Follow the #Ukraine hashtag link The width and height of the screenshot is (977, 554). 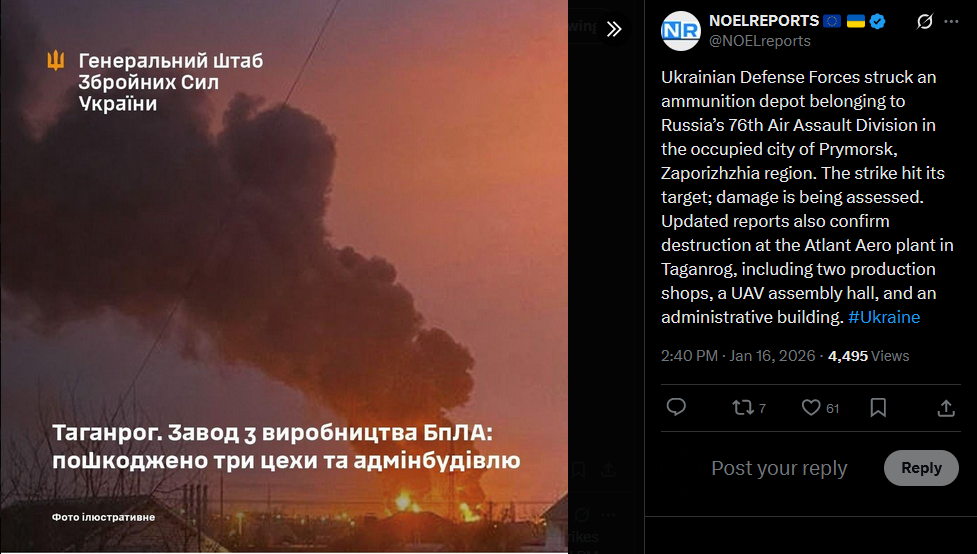(x=884, y=317)
